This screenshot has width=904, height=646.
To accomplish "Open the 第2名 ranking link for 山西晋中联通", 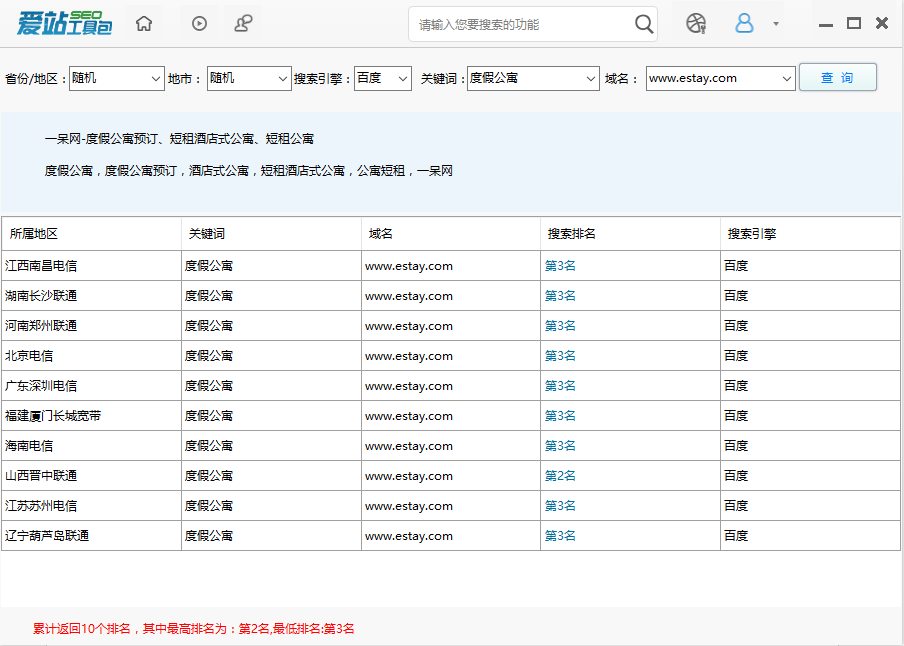I will [x=560, y=476].
